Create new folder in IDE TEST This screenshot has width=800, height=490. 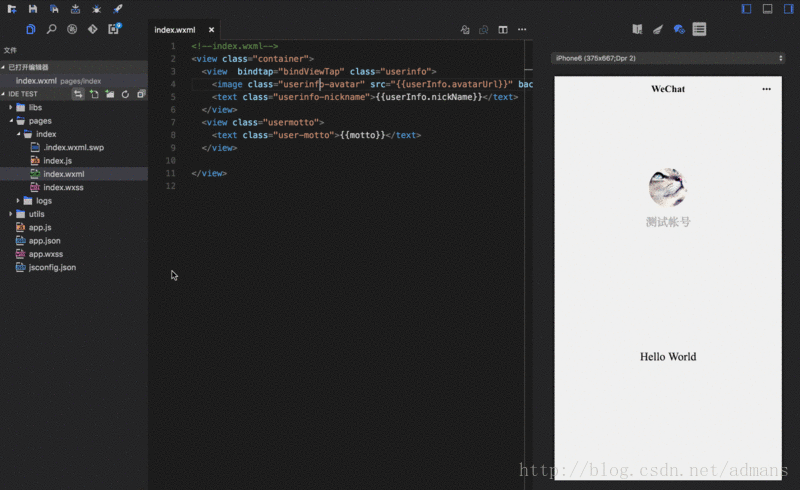[110, 94]
